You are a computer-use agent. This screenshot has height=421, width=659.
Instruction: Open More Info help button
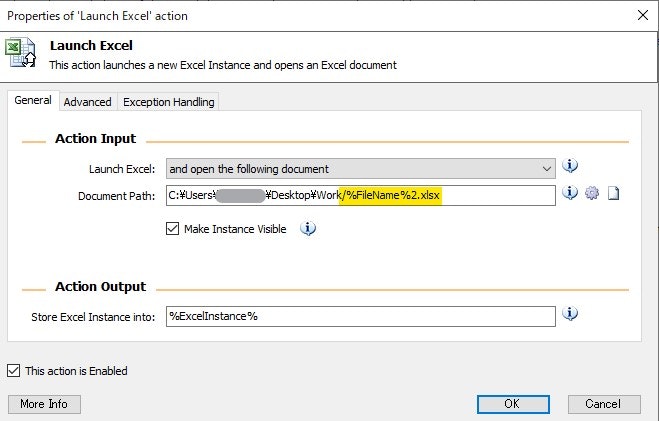(x=44, y=404)
